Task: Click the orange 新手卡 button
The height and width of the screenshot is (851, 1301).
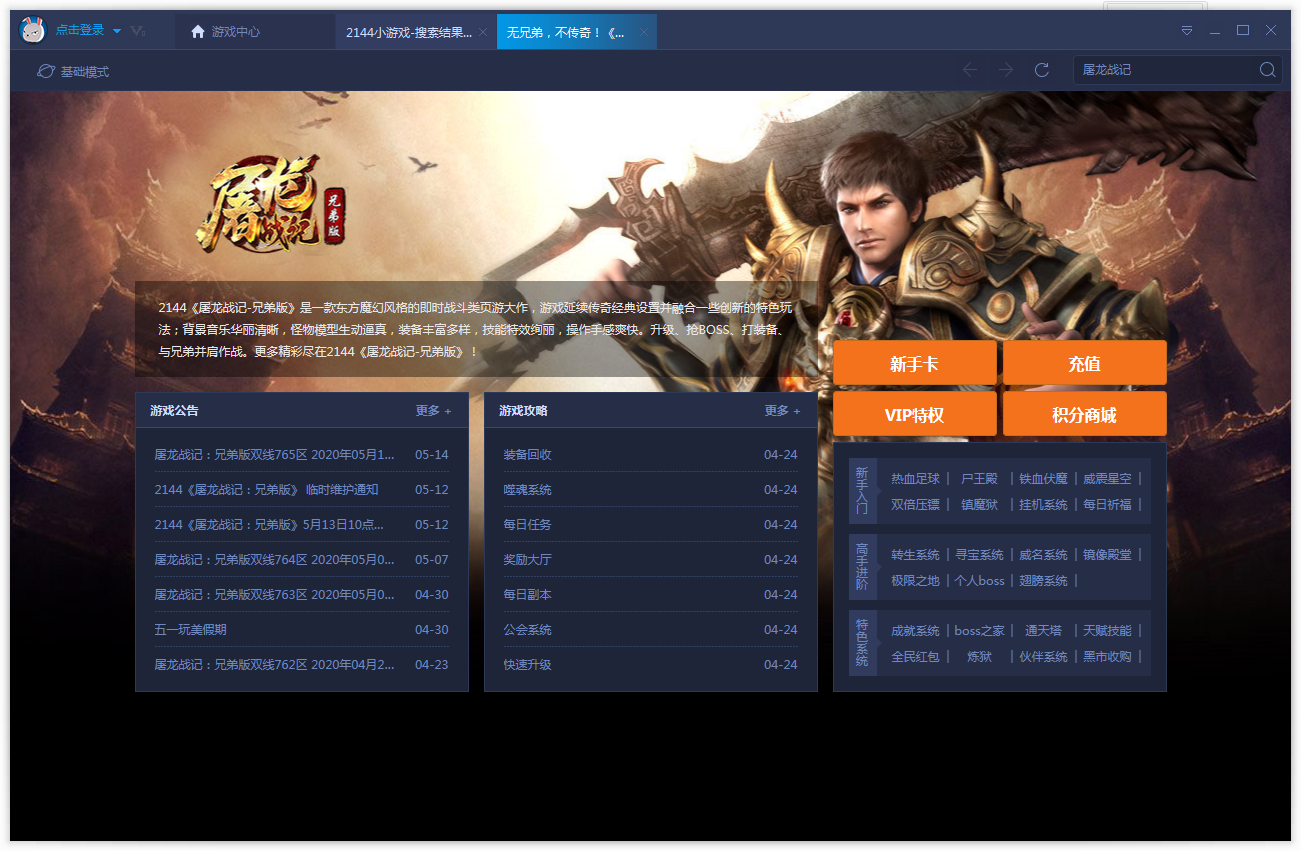Action: click(x=914, y=363)
